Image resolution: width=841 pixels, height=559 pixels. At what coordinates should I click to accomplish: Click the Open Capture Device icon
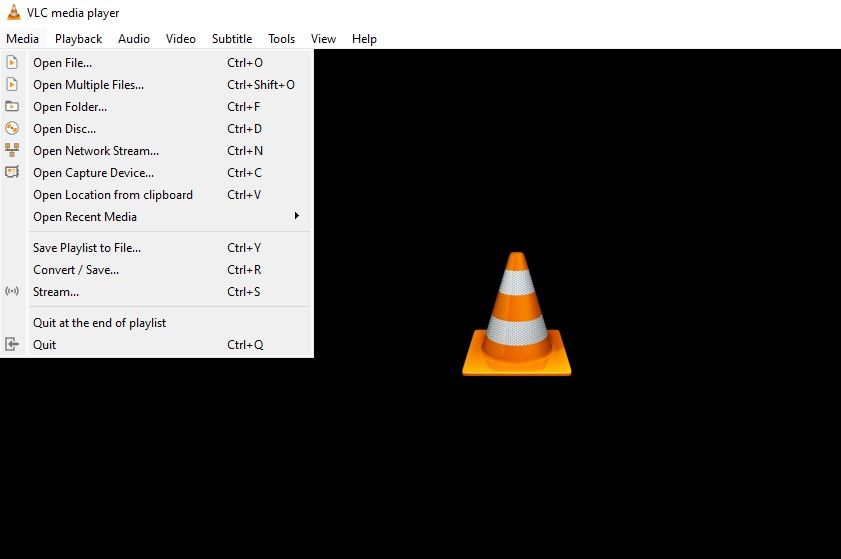[x=12, y=172]
